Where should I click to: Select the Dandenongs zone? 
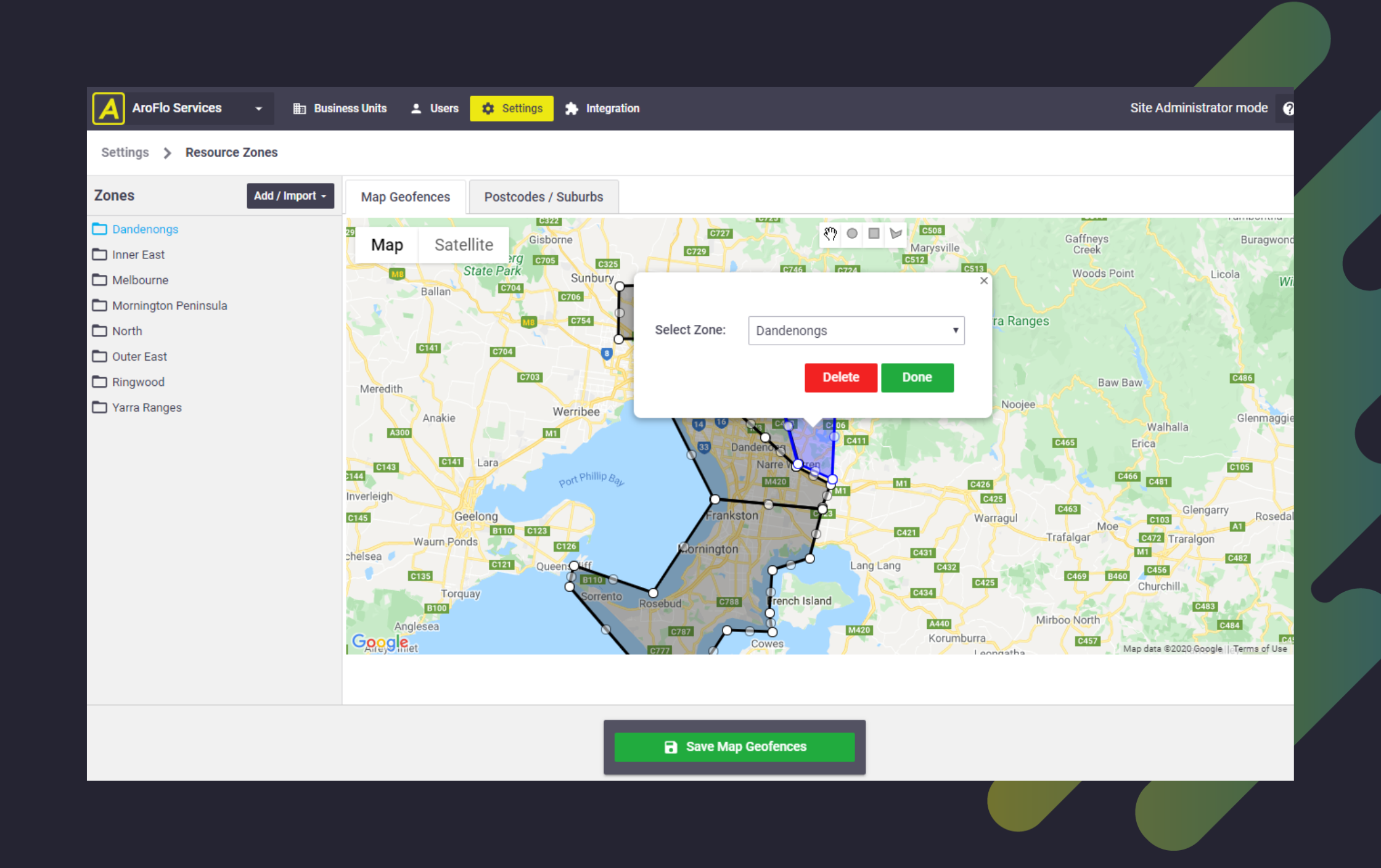(x=145, y=229)
